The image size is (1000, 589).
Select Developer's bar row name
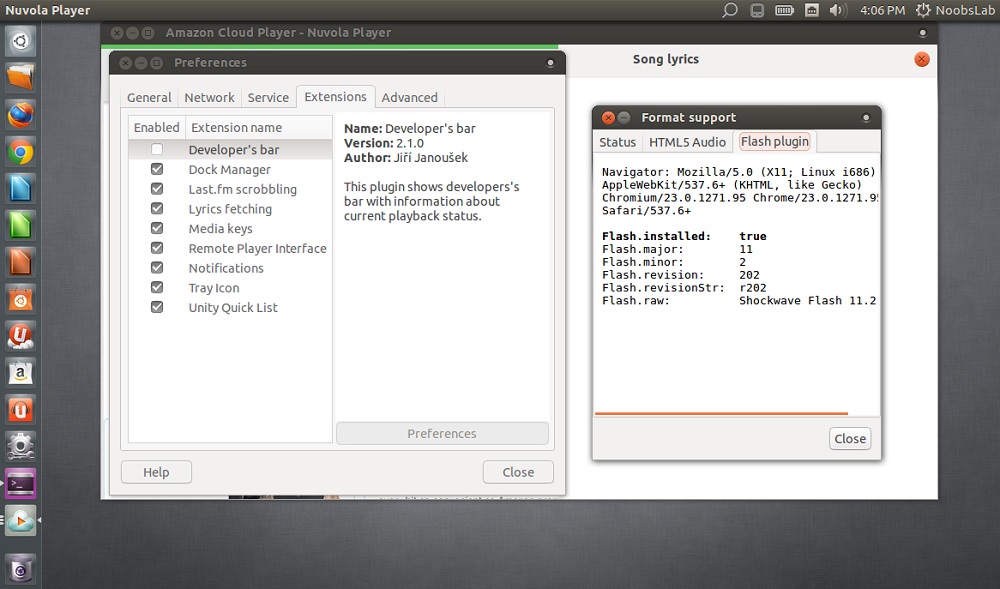pyautogui.click(x=234, y=150)
